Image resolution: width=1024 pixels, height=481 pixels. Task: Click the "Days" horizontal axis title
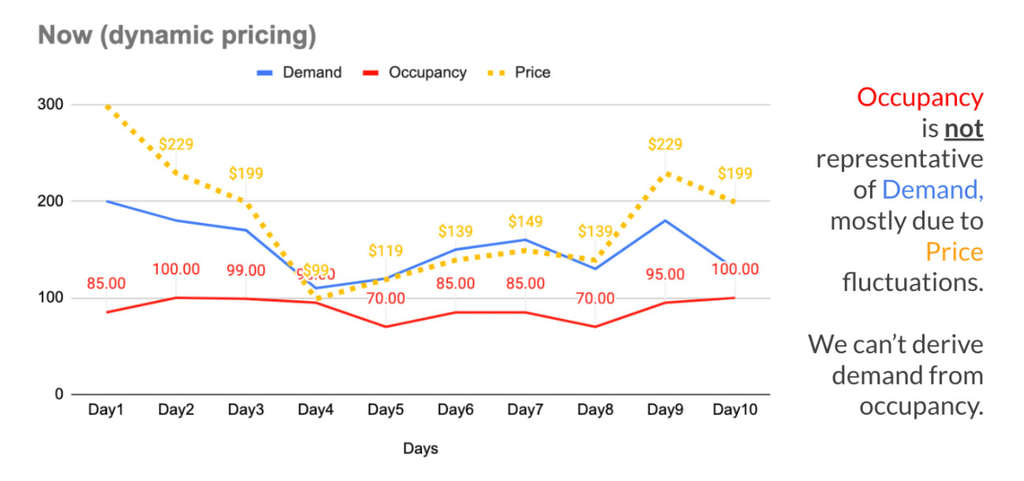coord(420,449)
